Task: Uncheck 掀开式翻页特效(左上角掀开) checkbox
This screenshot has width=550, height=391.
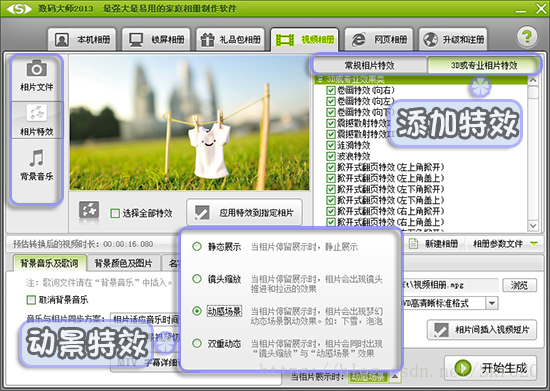Action: click(x=330, y=167)
